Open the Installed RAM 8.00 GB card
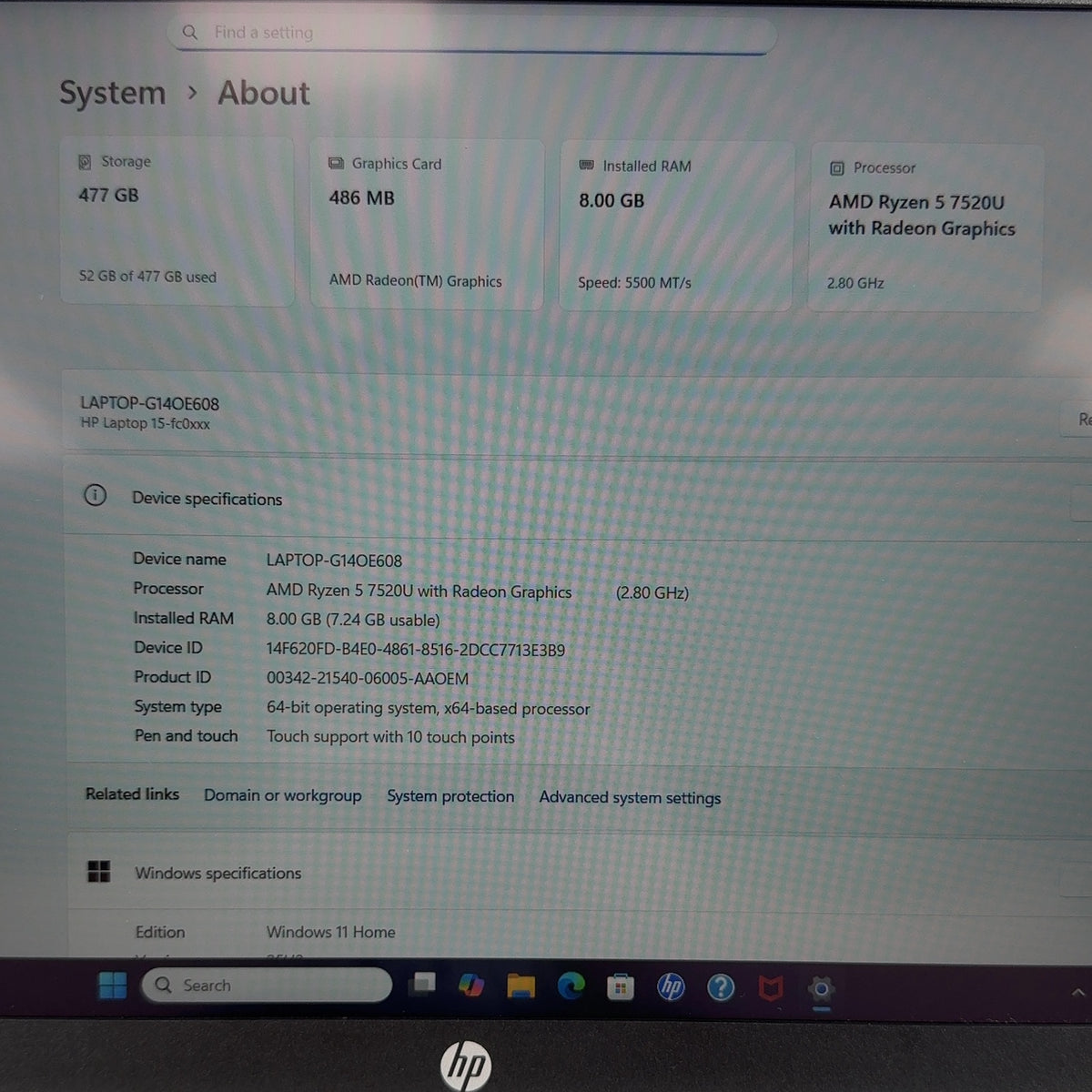This screenshot has width=1092, height=1092. point(676,226)
